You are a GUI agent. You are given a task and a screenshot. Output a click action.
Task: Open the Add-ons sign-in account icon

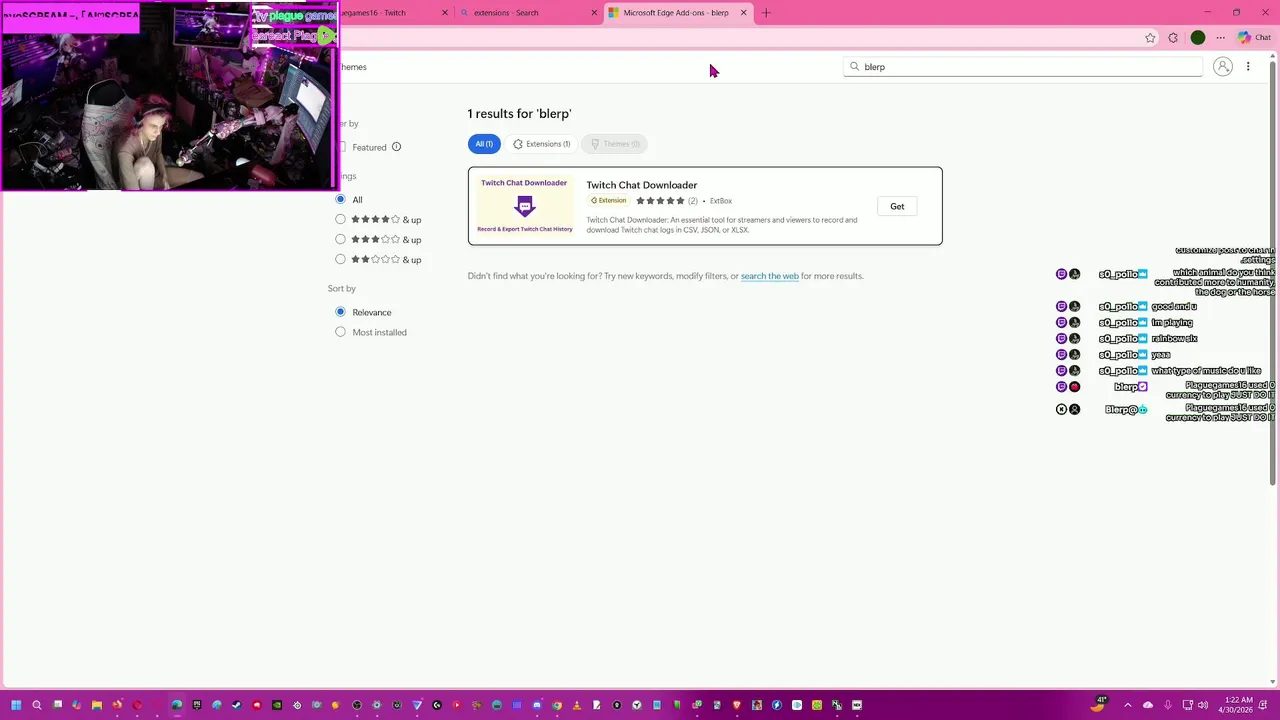(x=1222, y=67)
